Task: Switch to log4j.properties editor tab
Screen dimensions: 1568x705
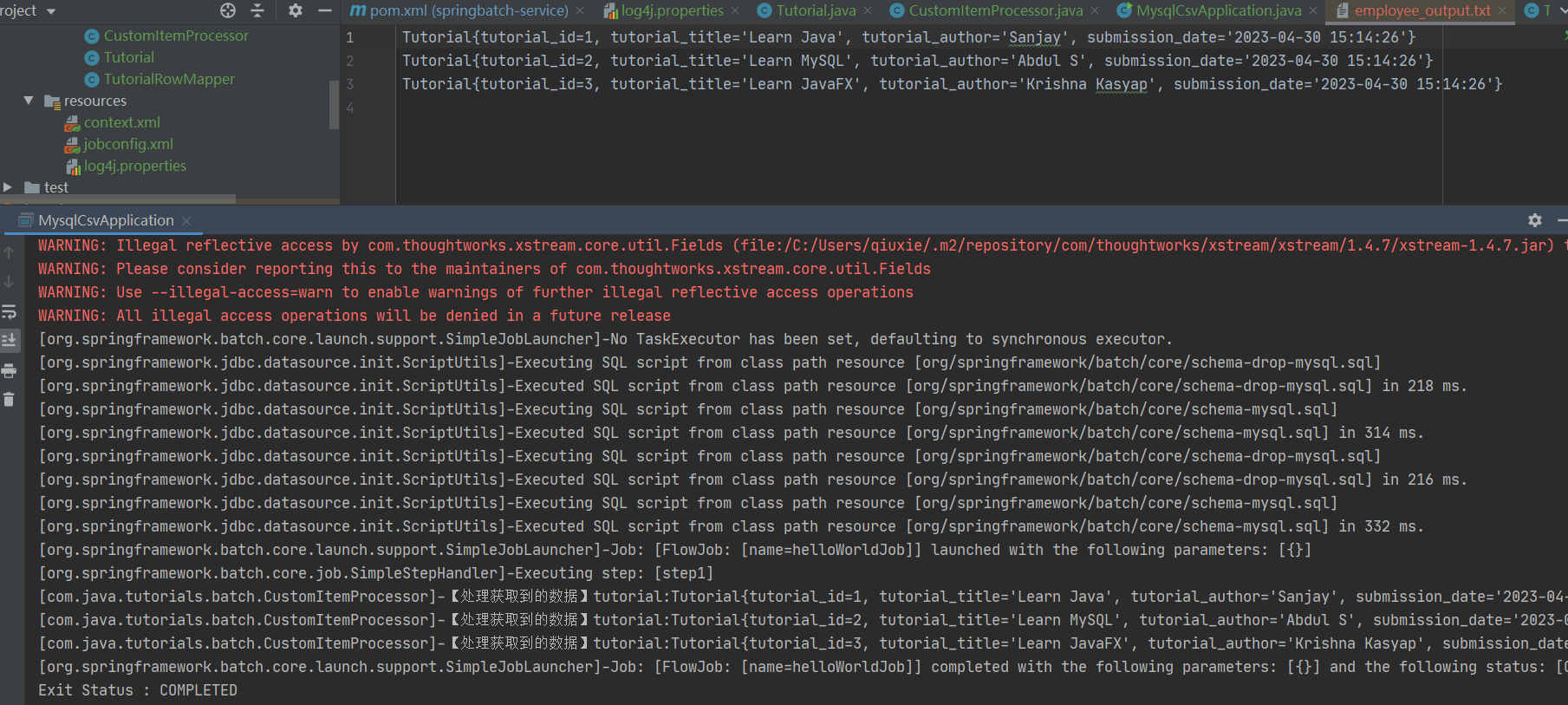Action: point(672,10)
